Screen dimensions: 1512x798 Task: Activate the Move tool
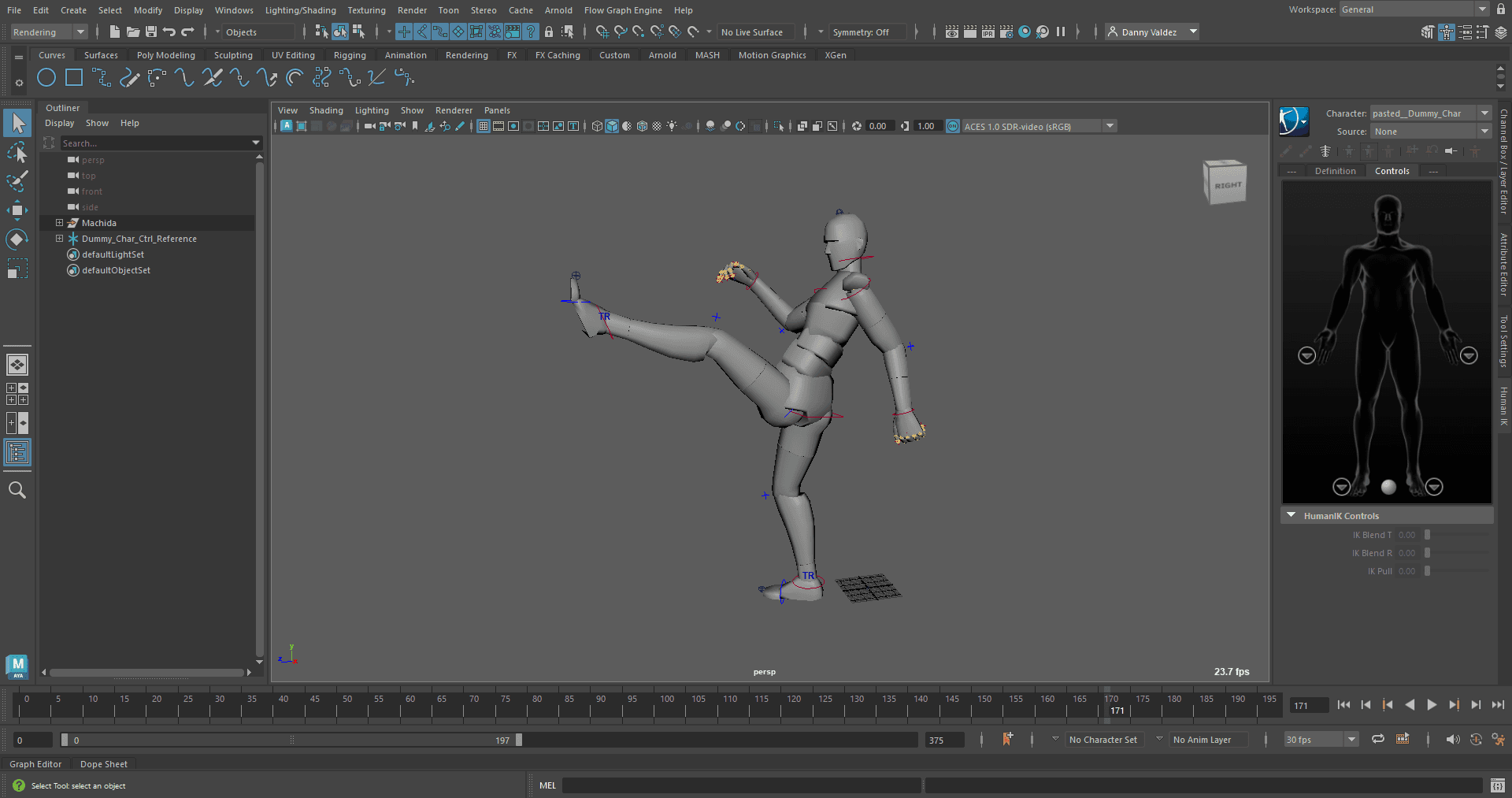[17, 210]
